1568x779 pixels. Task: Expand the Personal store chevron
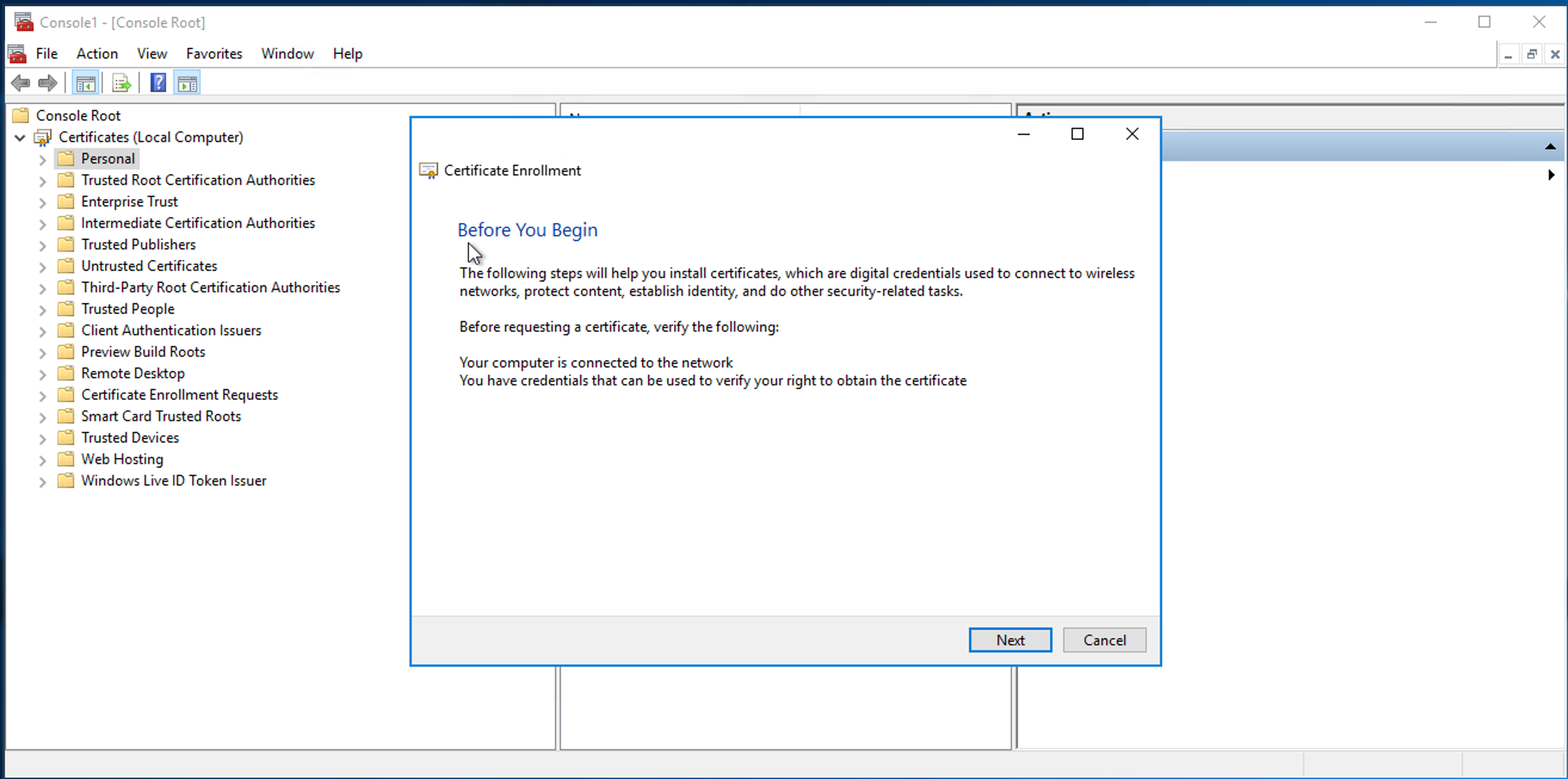[42, 160]
